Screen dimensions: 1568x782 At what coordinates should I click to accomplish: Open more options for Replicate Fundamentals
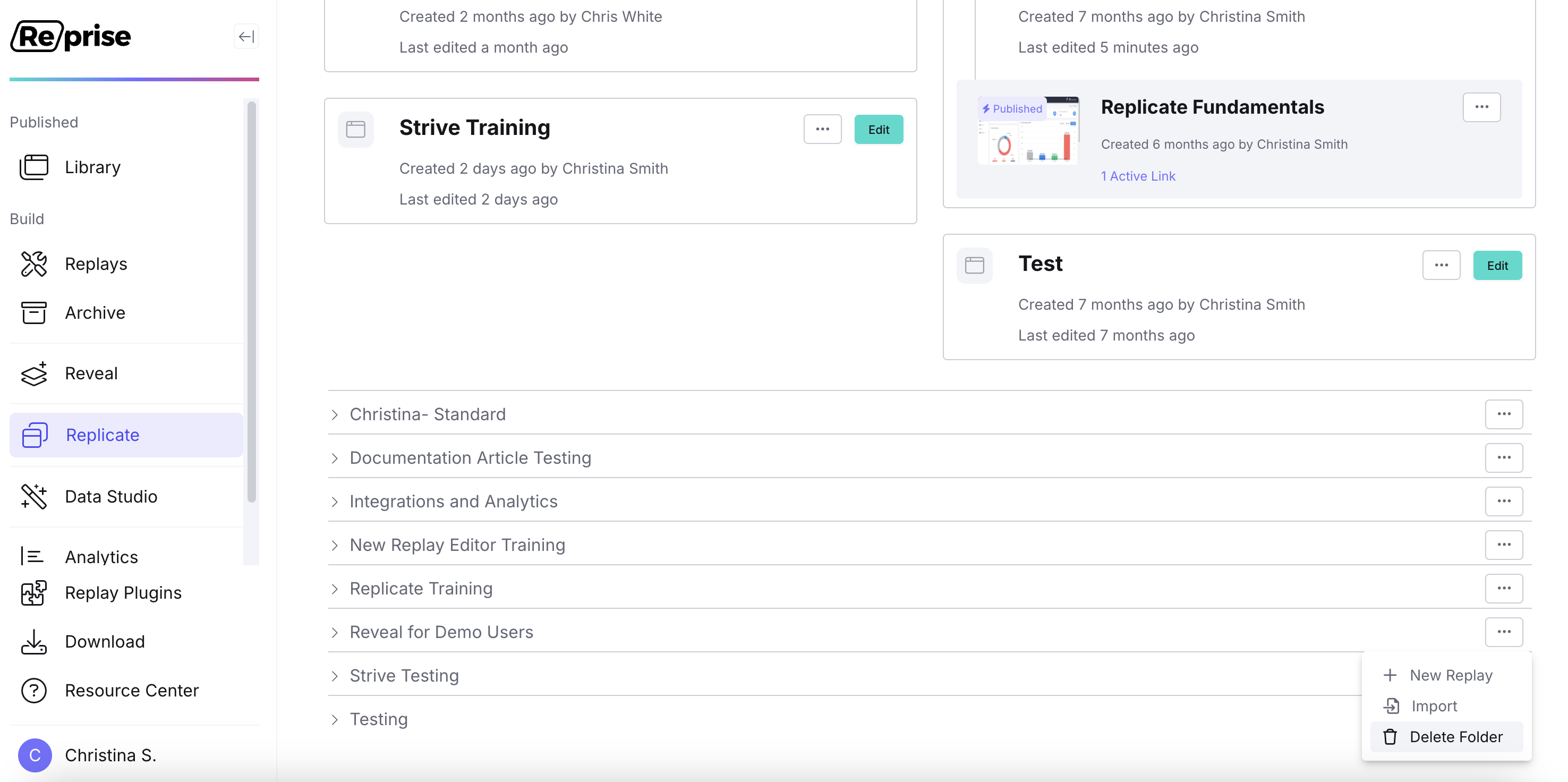pos(1481,107)
